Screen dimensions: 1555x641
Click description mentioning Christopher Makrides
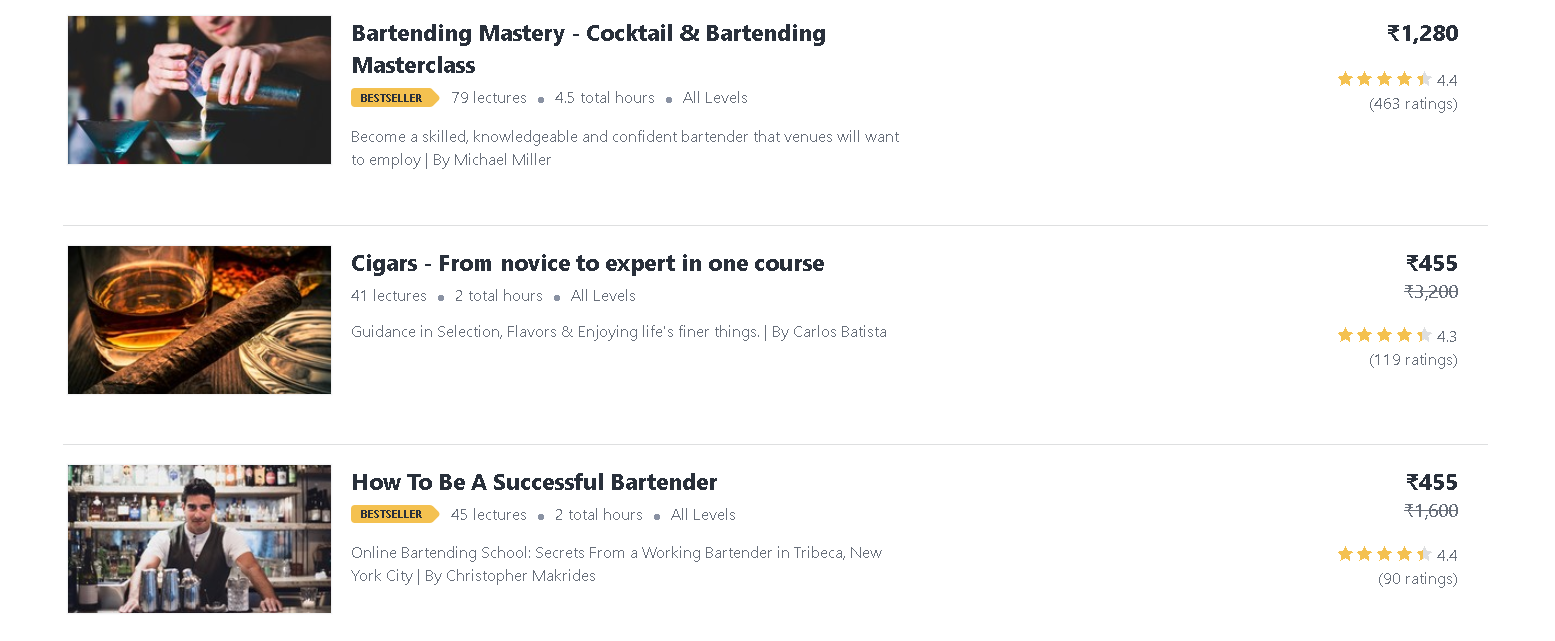pyautogui.click(x=617, y=564)
